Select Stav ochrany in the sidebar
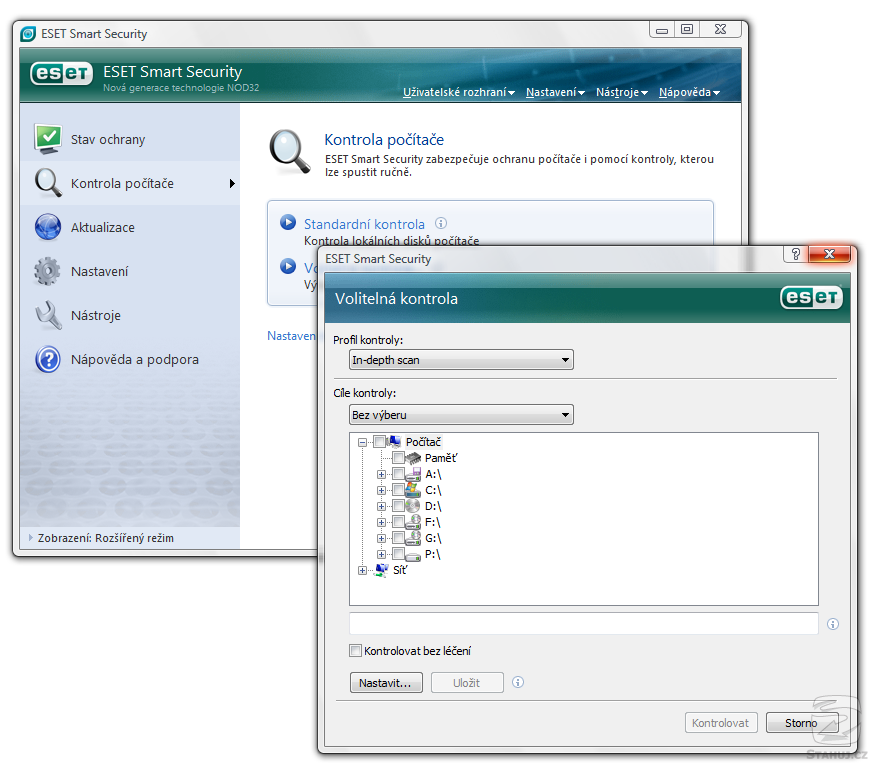 (130, 139)
